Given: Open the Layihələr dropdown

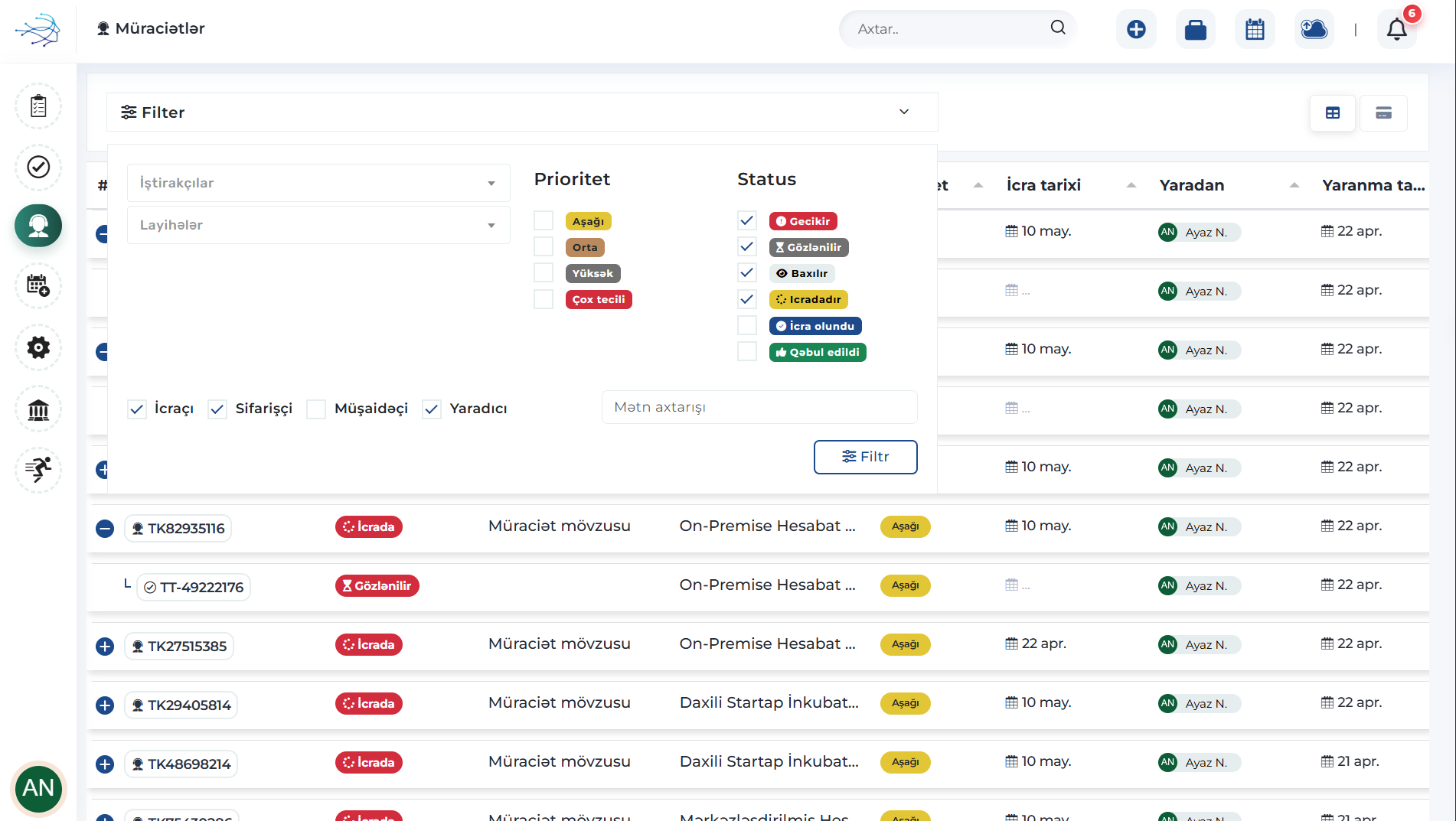Looking at the screenshot, I should [x=318, y=225].
